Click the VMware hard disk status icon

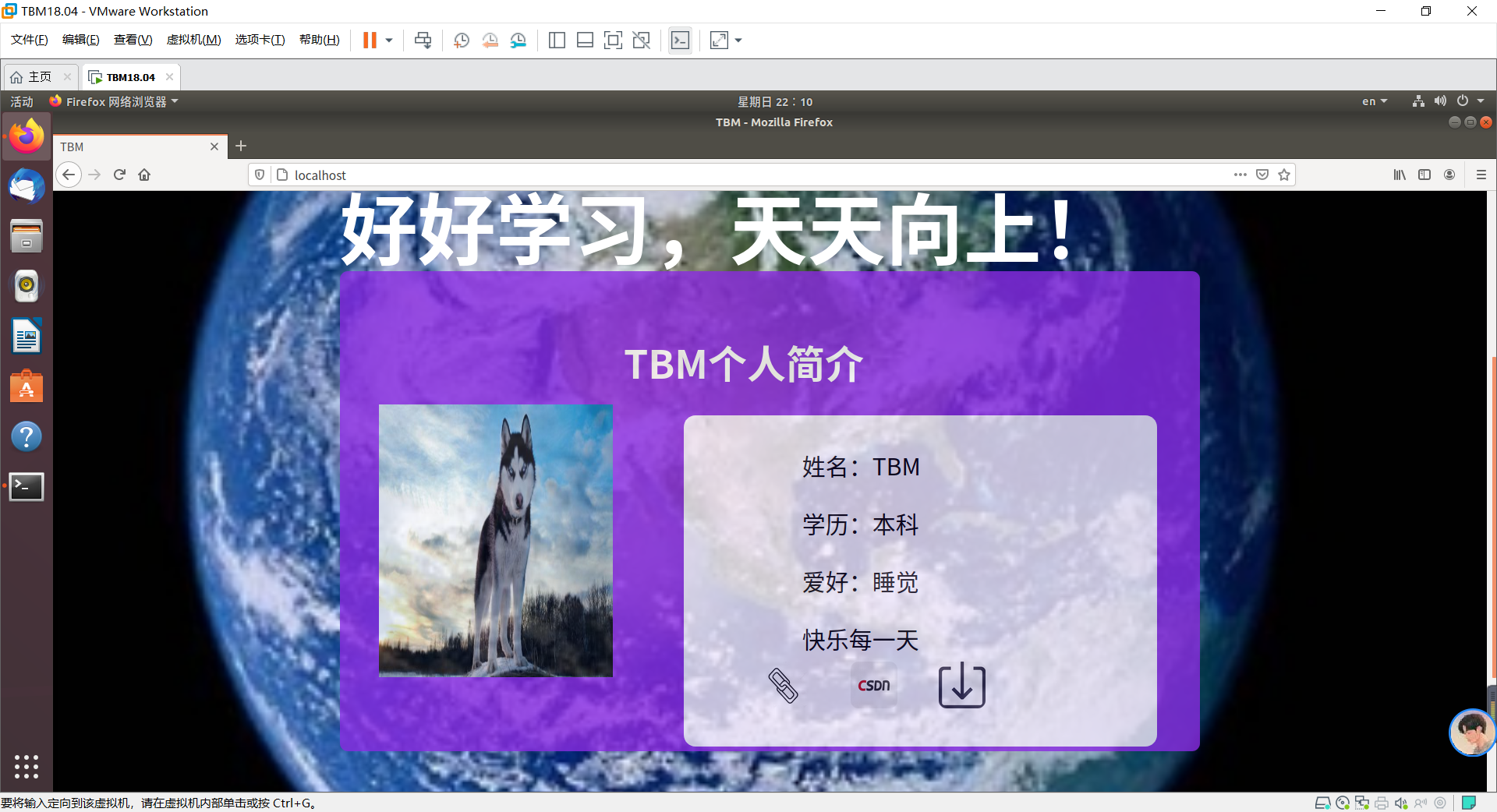click(1322, 803)
